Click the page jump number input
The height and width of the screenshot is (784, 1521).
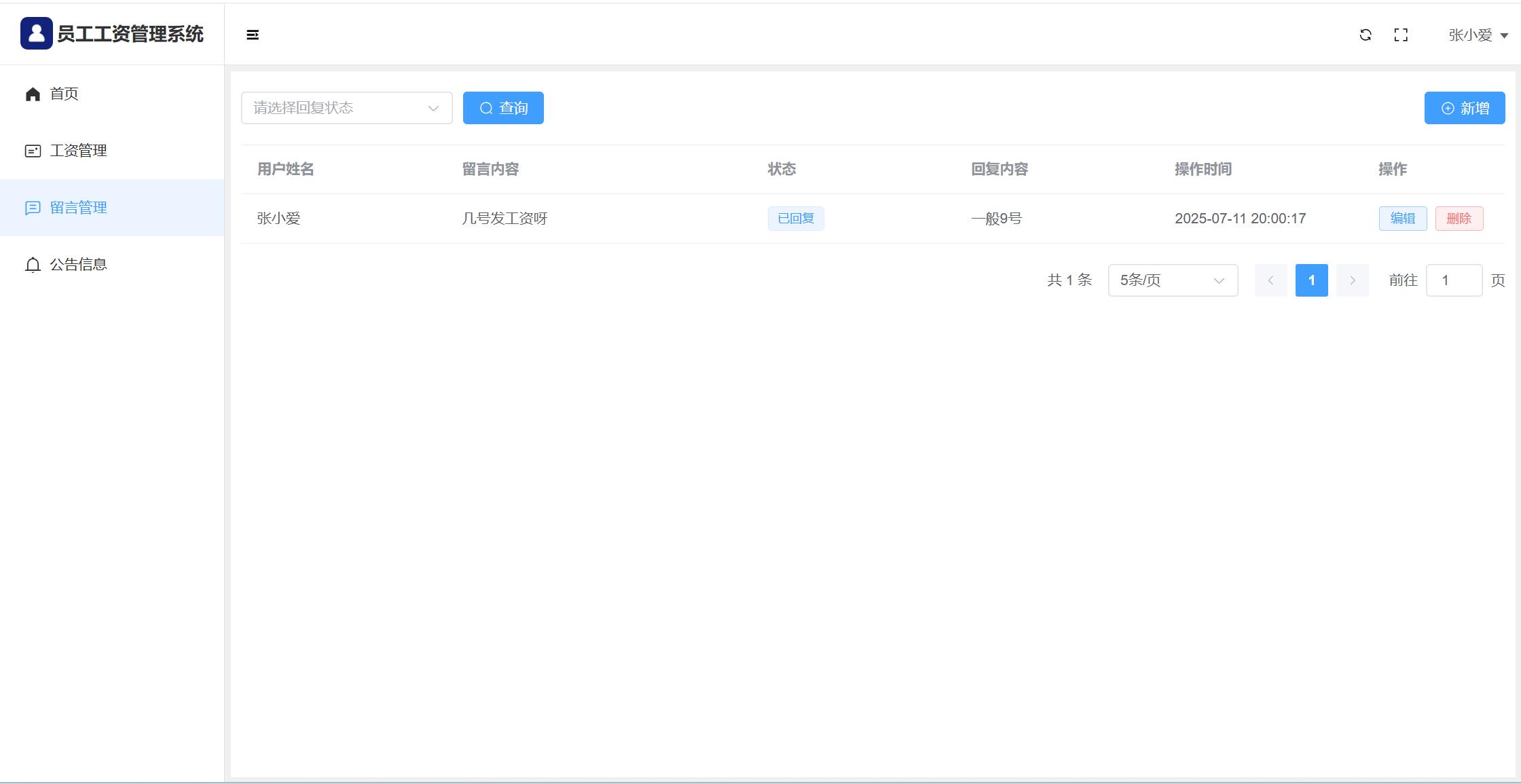click(x=1453, y=280)
